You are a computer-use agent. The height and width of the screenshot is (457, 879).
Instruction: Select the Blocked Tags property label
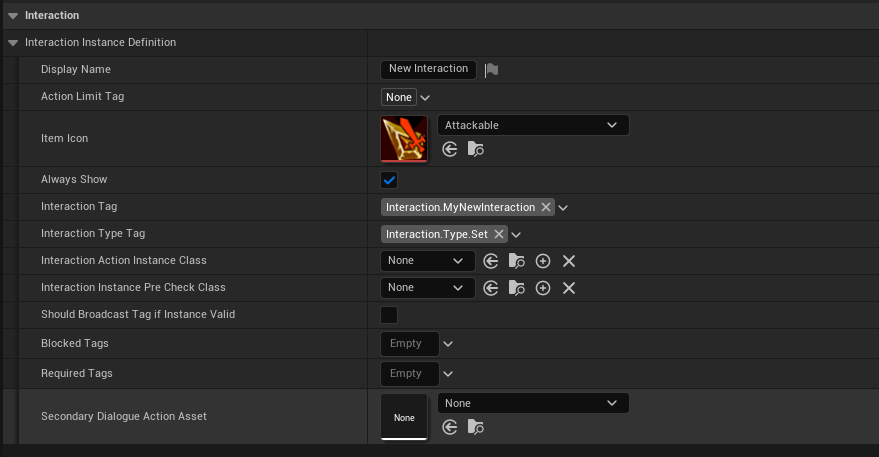(x=75, y=343)
